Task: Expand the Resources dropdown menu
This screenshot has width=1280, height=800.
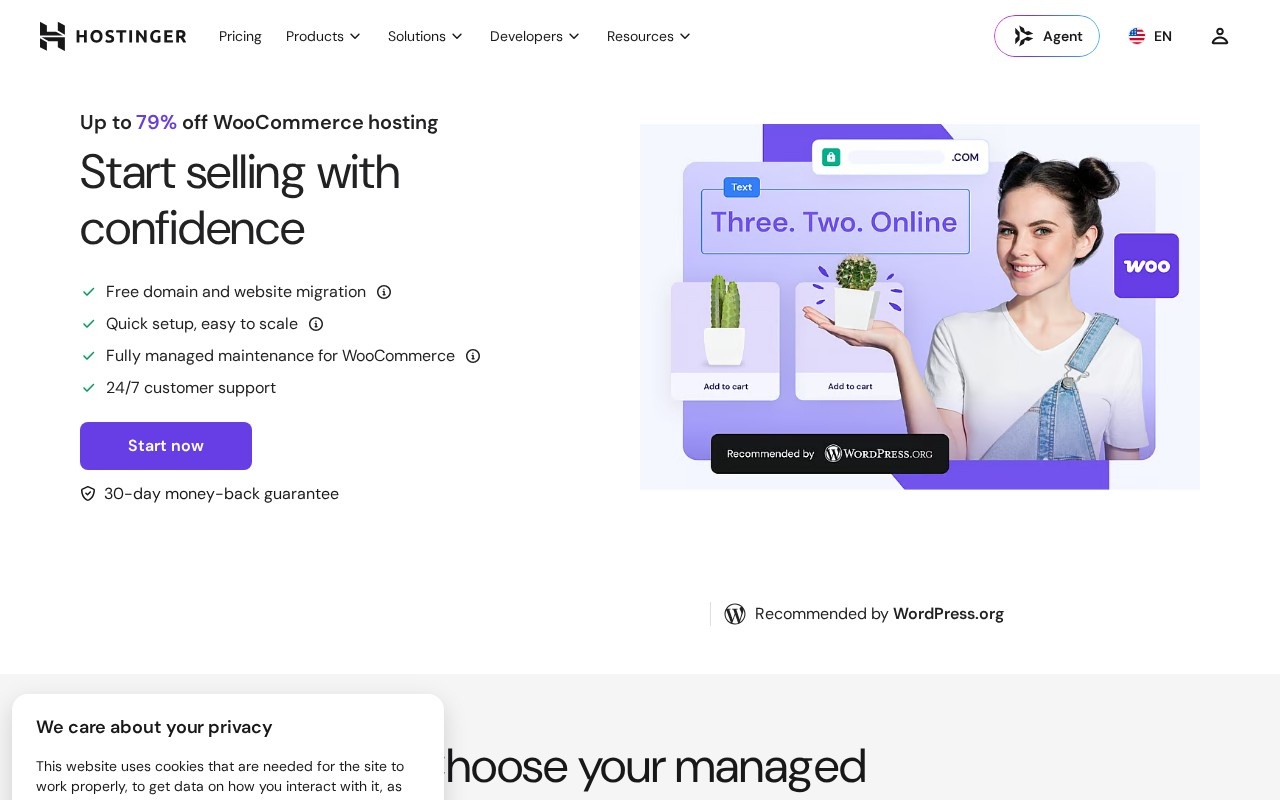Action: (649, 36)
